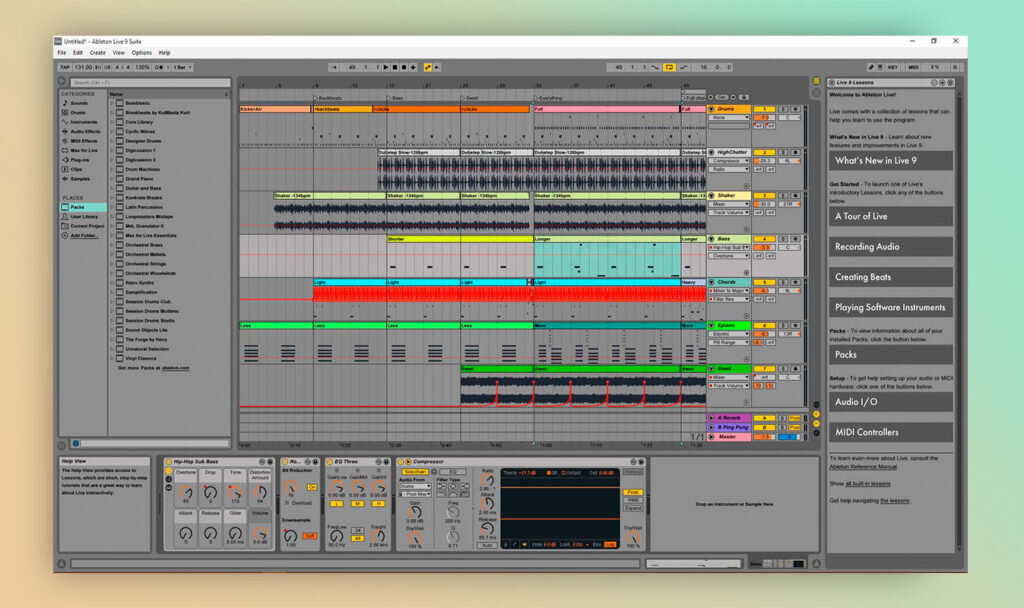Click the transport Stop button
The image size is (1024, 608).
tap(394, 67)
